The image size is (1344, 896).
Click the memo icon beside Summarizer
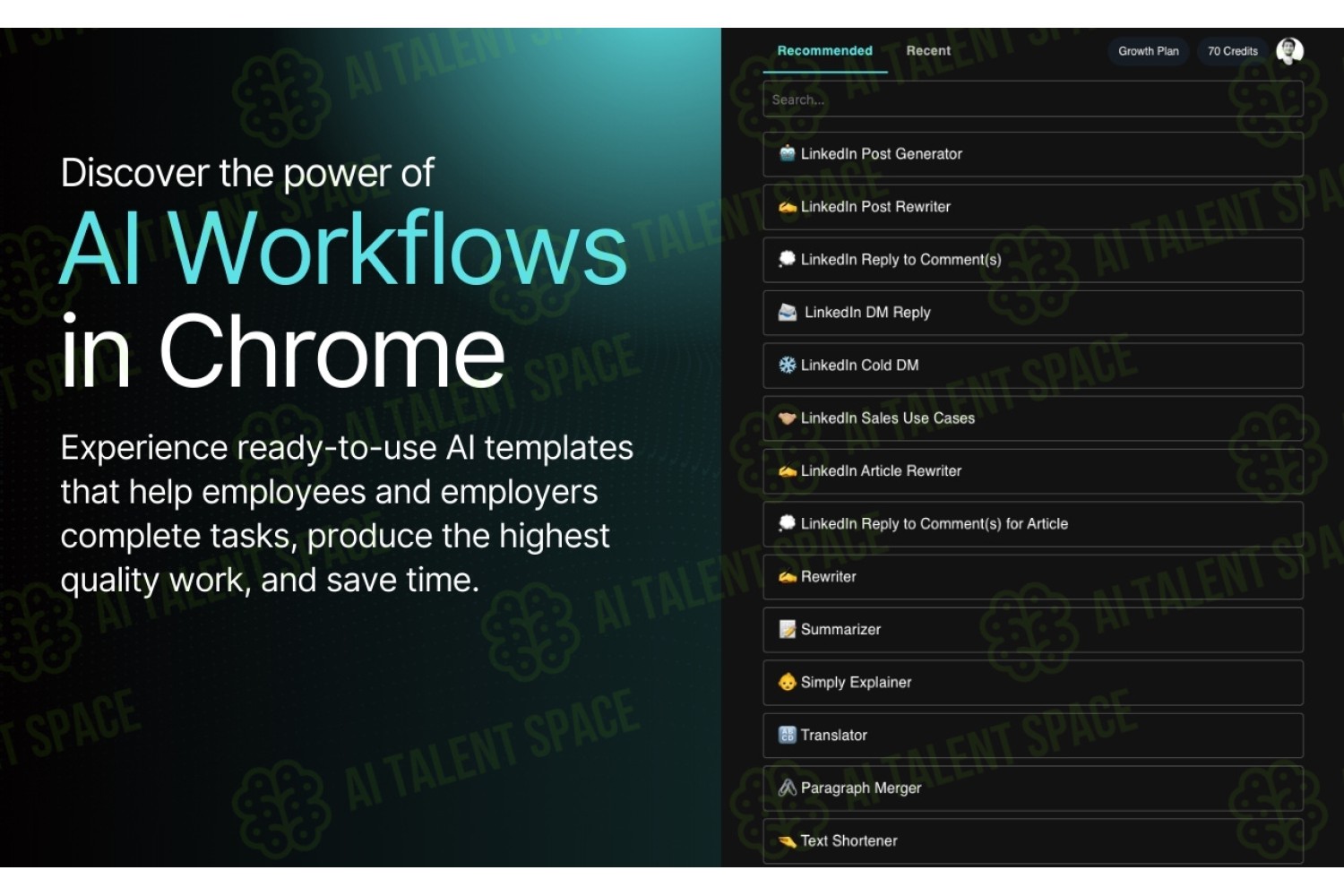point(787,629)
